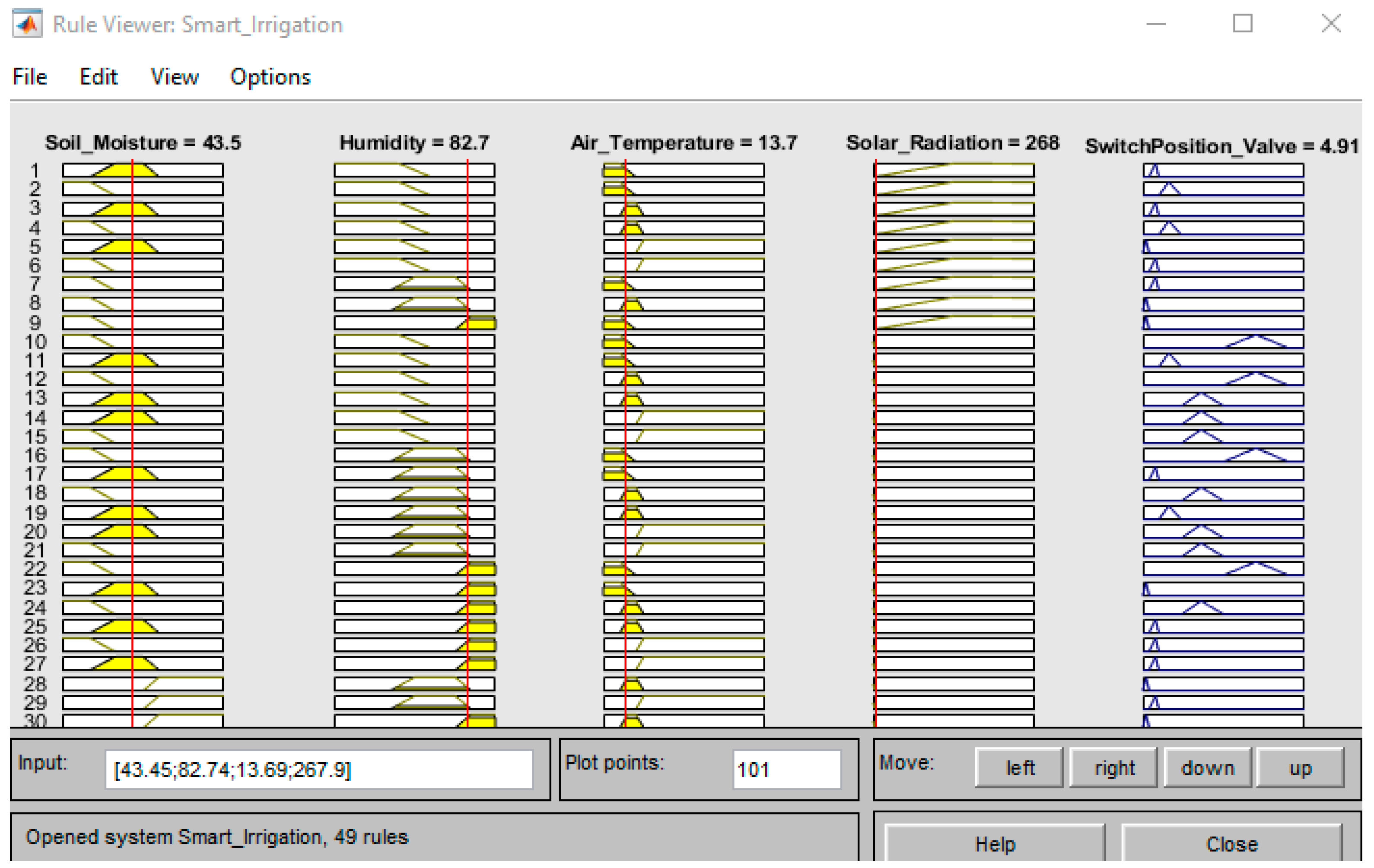Click the Air_Temperature = 13.7 heading
The width and height of the screenshot is (1374, 868).
point(684,142)
